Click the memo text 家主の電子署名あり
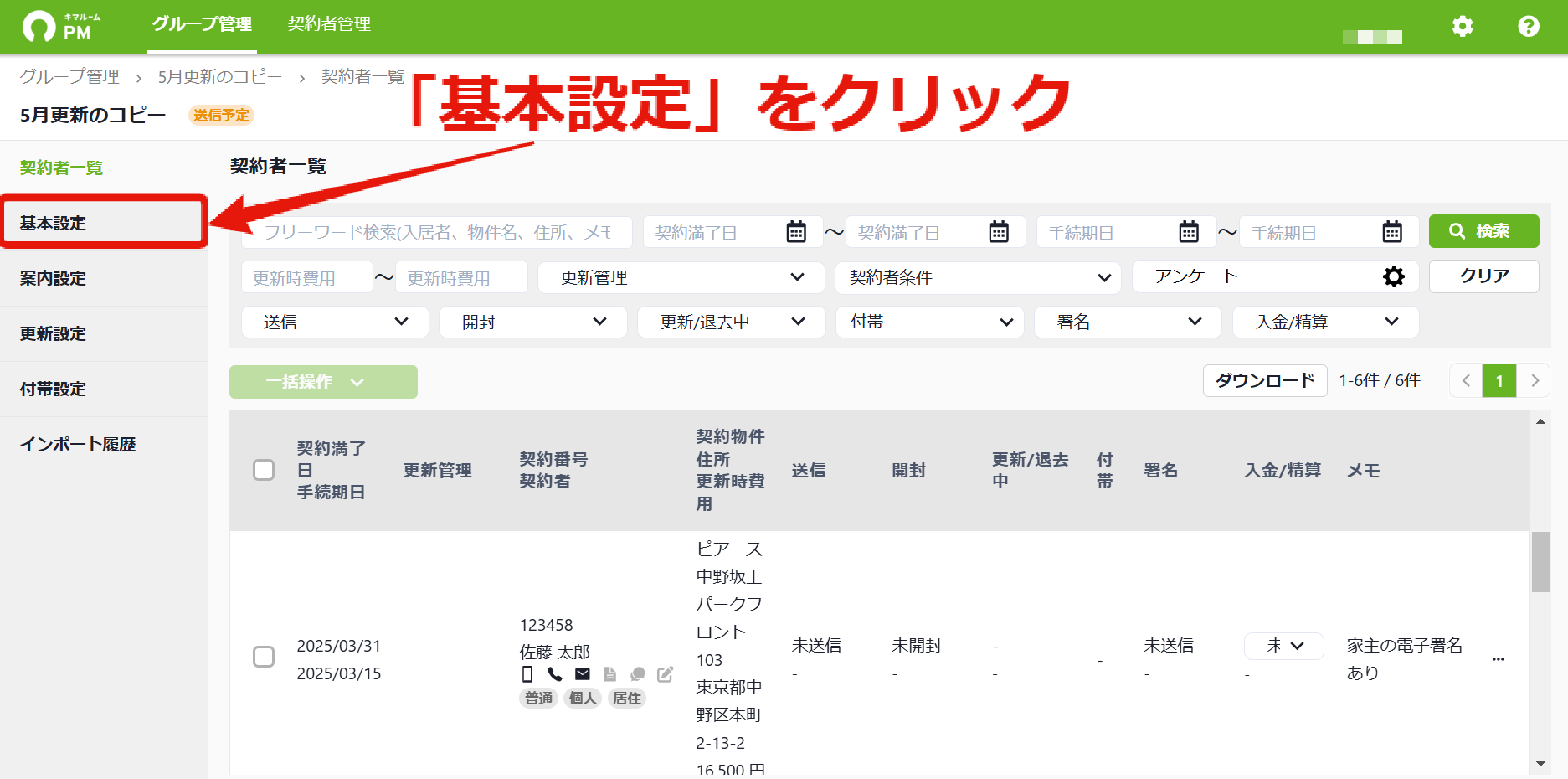Image resolution: width=1568 pixels, height=779 pixels. point(1405,658)
